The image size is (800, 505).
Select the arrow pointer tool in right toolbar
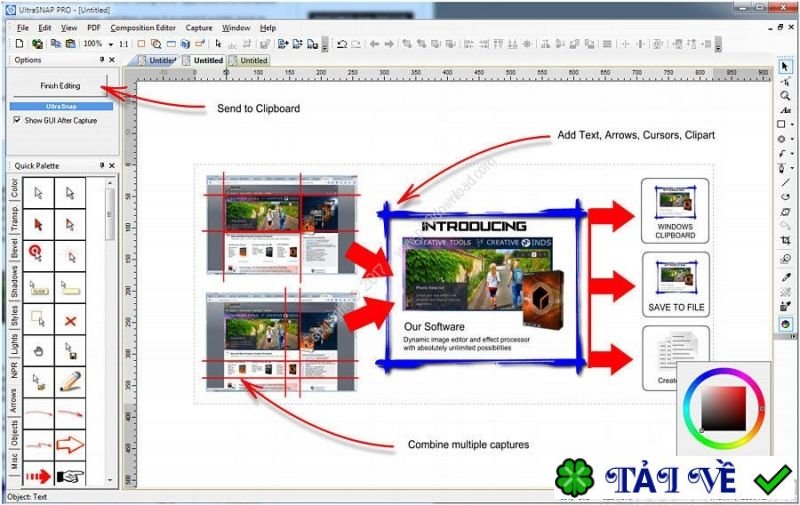[785, 67]
